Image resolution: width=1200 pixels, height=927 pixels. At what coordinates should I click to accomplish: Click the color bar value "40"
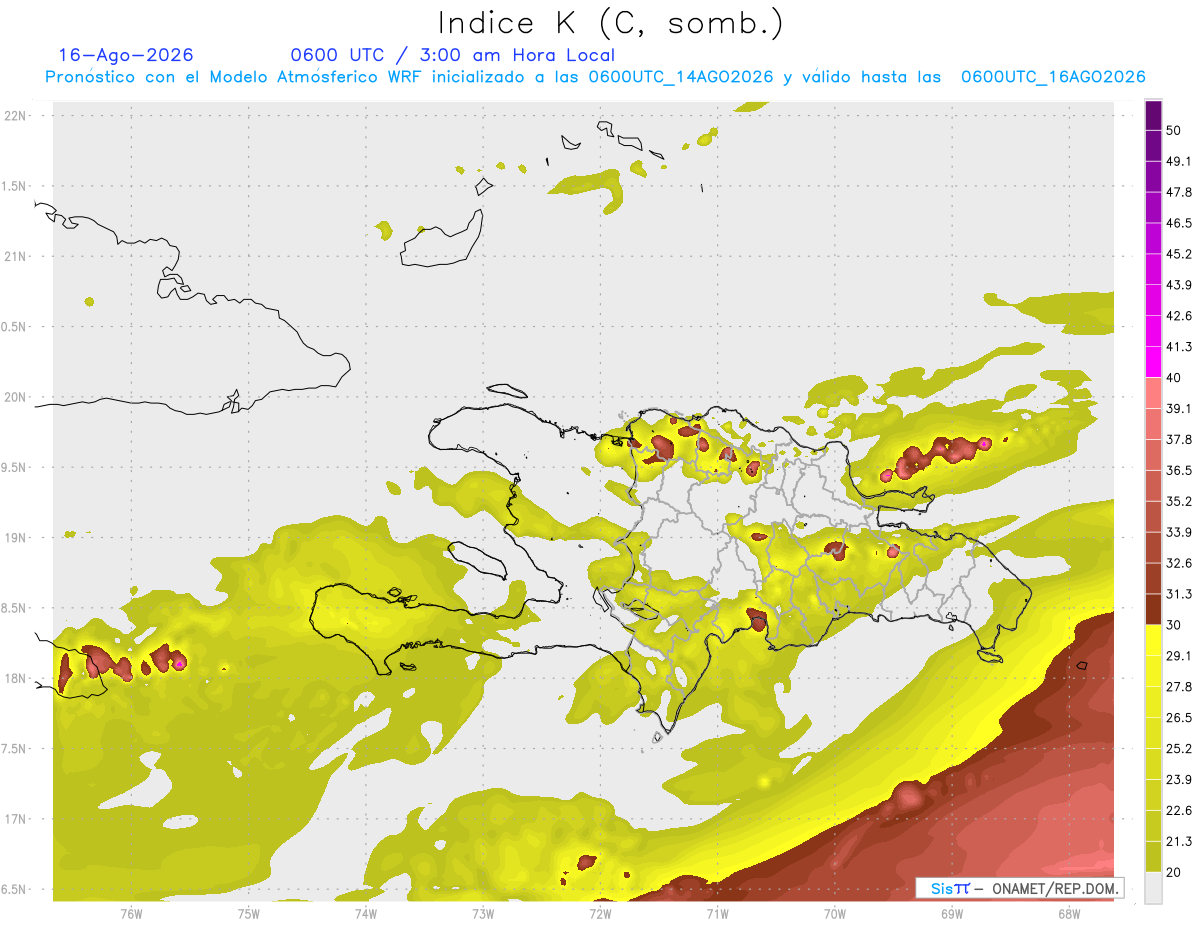(x=1174, y=378)
